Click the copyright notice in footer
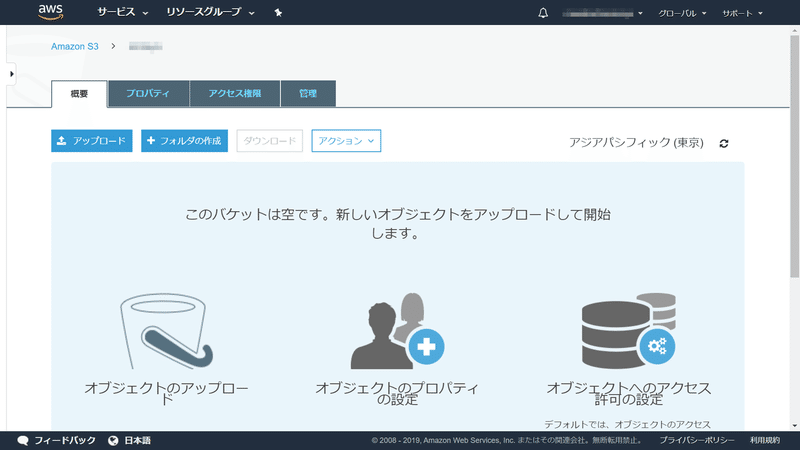This screenshot has height=450, width=800. pos(509,440)
